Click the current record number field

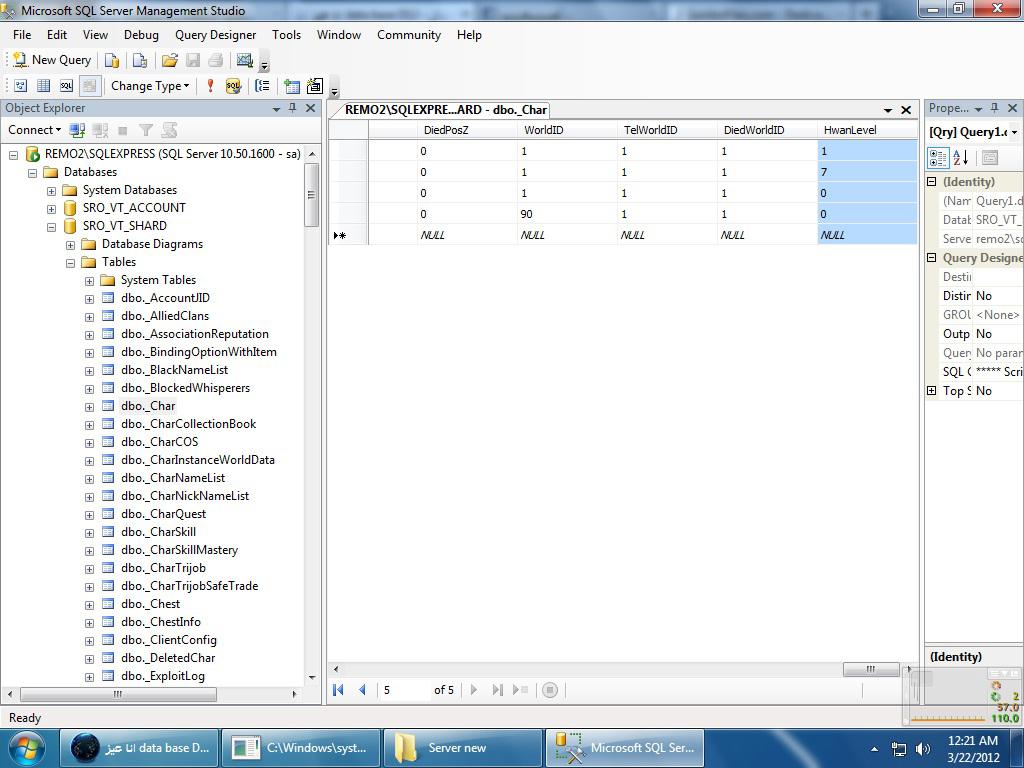404,690
